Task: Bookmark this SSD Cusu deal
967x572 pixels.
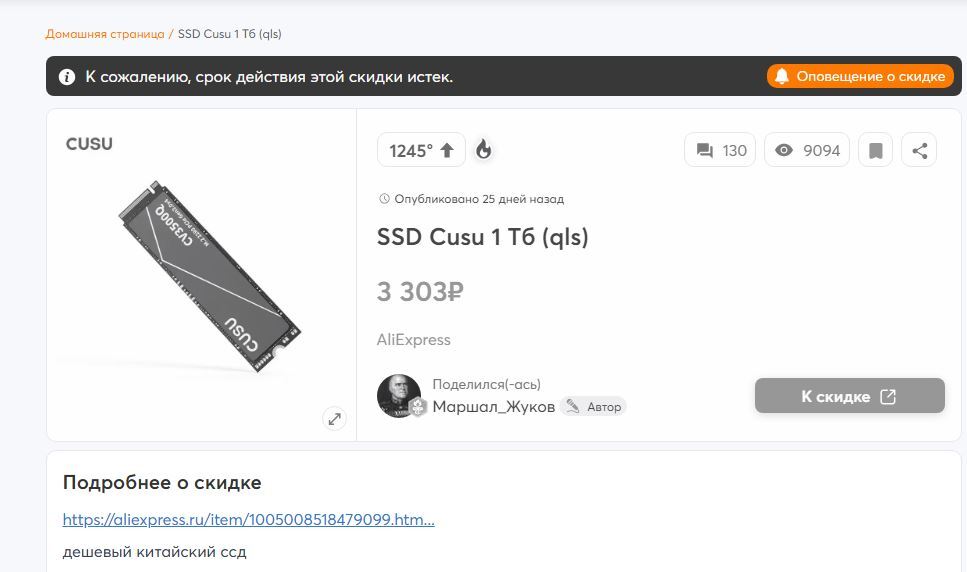Action: click(x=876, y=150)
